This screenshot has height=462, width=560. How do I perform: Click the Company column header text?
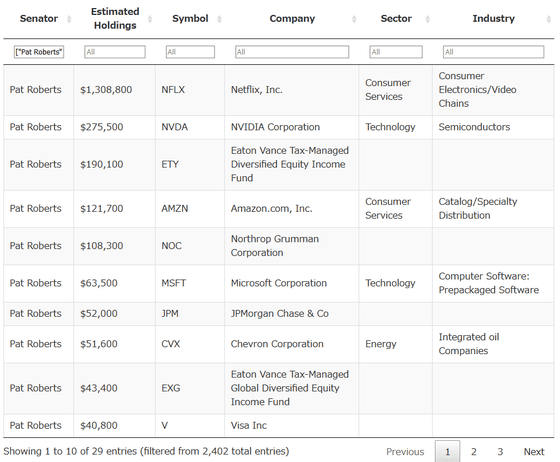point(292,19)
